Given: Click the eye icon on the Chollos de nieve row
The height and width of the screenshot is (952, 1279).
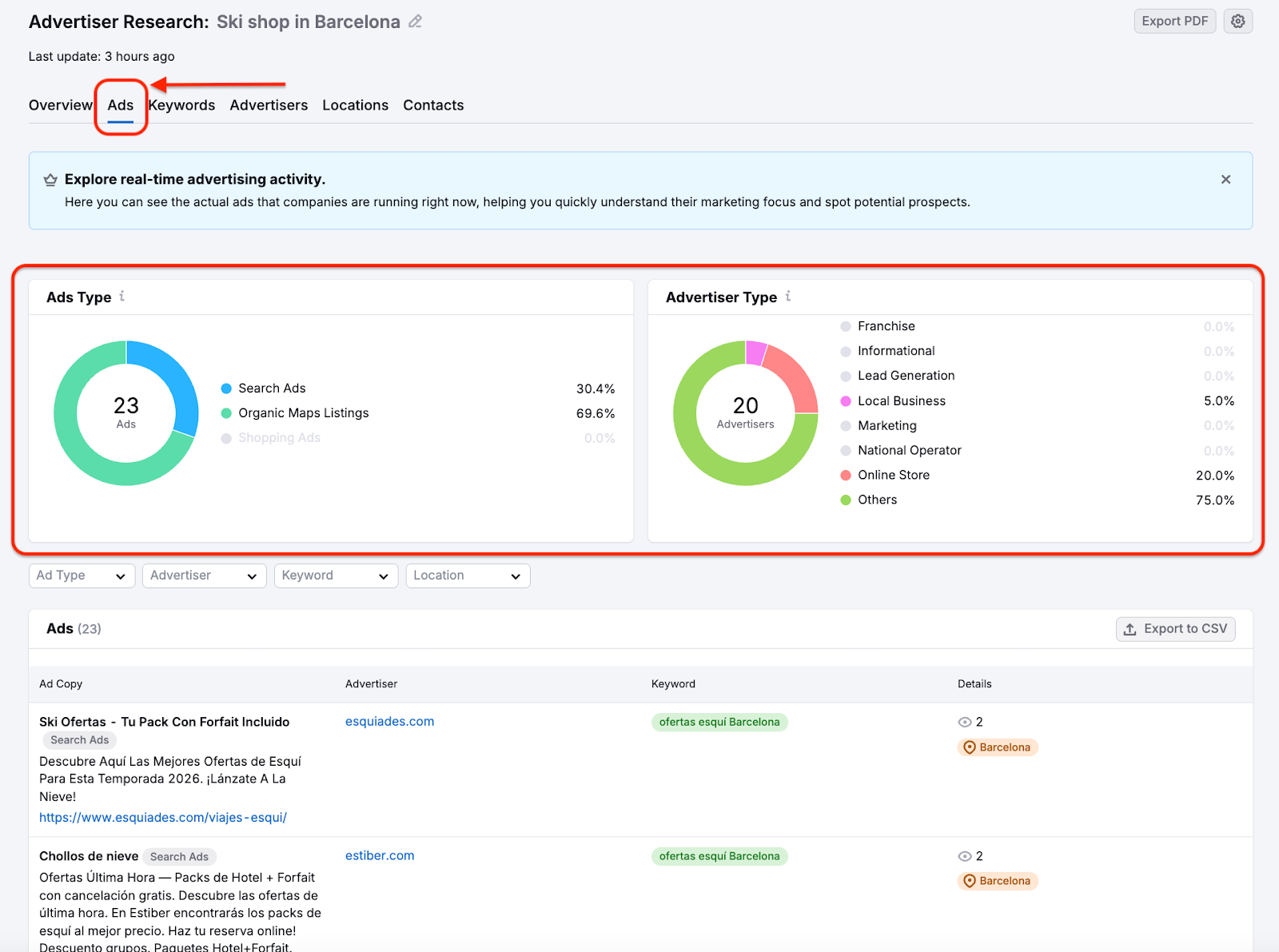Looking at the screenshot, I should coord(966,855).
